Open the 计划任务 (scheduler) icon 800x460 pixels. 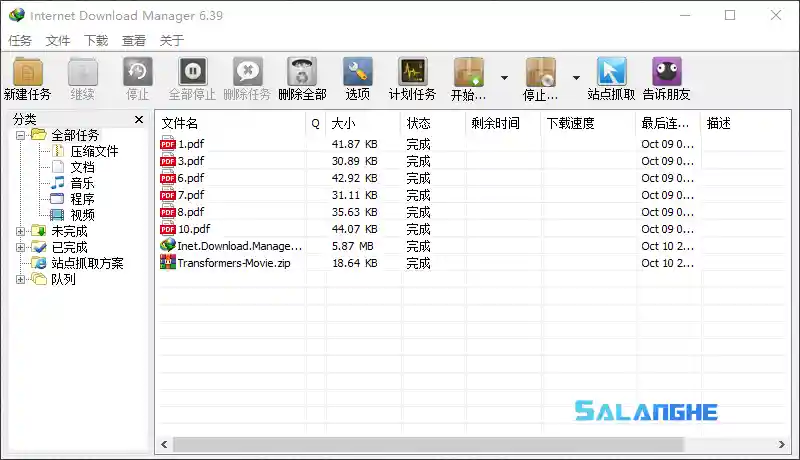pyautogui.click(x=412, y=72)
